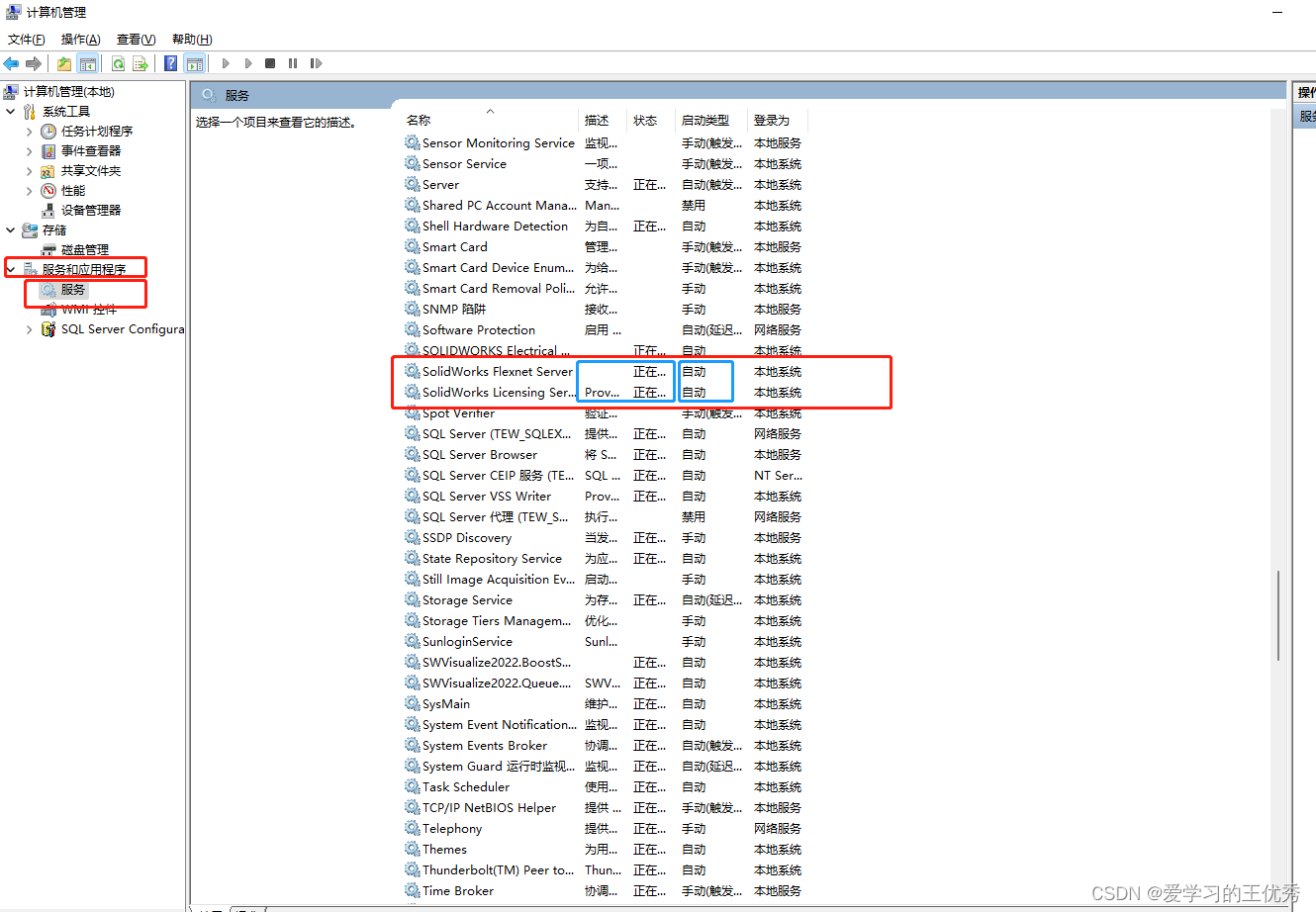The image size is (1316, 912).
Task: Click the Restart service icon
Action: [x=316, y=63]
